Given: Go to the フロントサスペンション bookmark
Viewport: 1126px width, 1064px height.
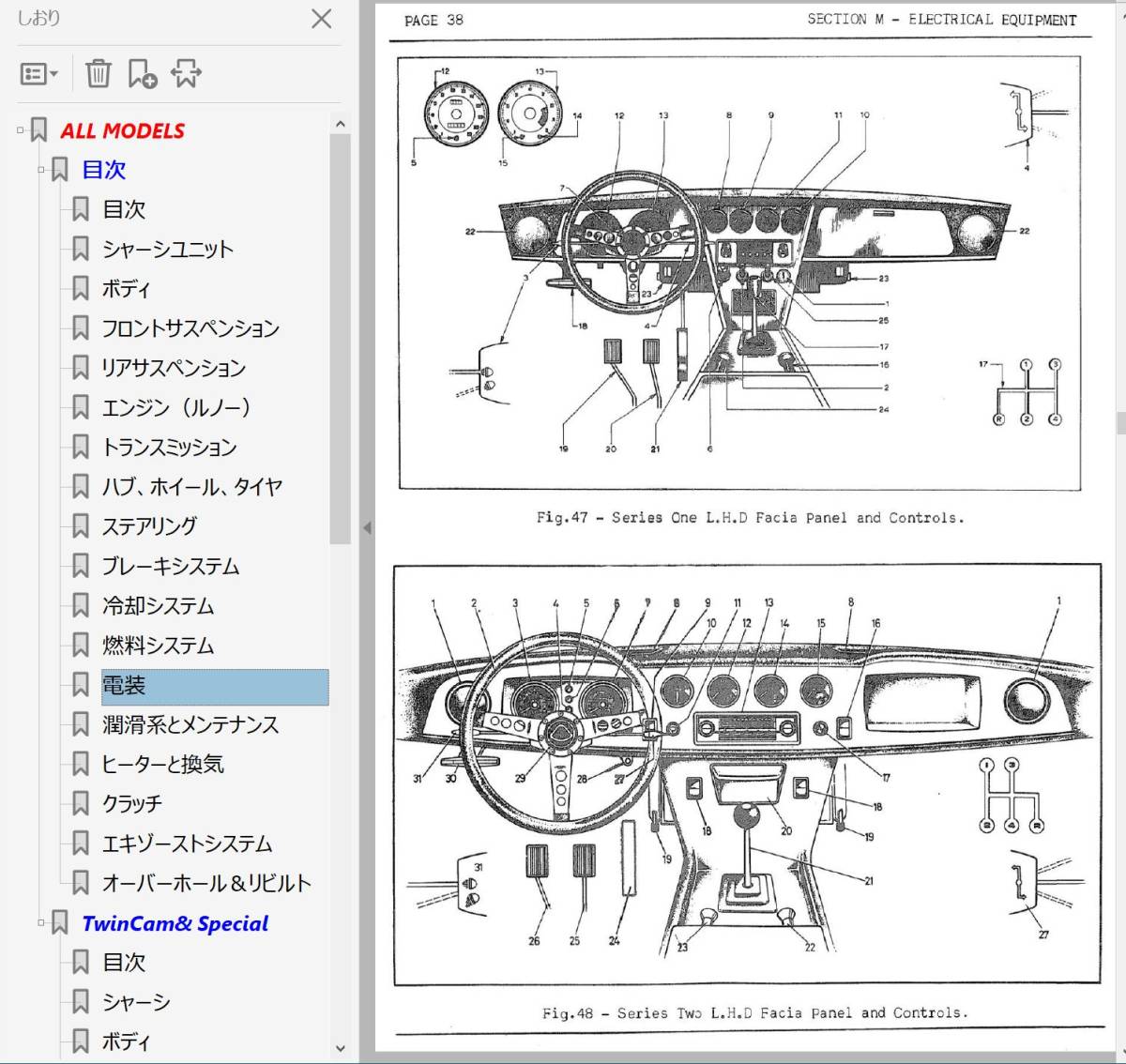Looking at the screenshot, I should pos(190,328).
